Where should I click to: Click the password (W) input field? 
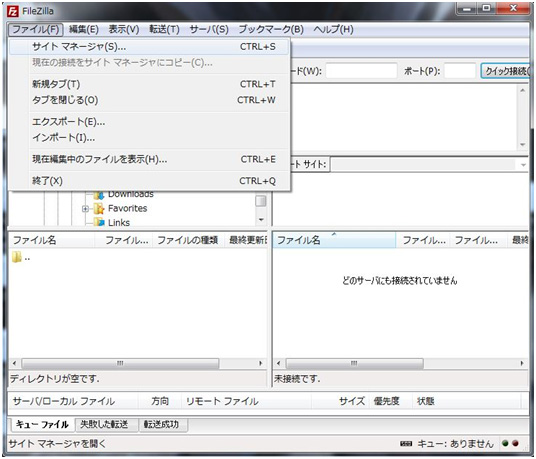point(361,71)
